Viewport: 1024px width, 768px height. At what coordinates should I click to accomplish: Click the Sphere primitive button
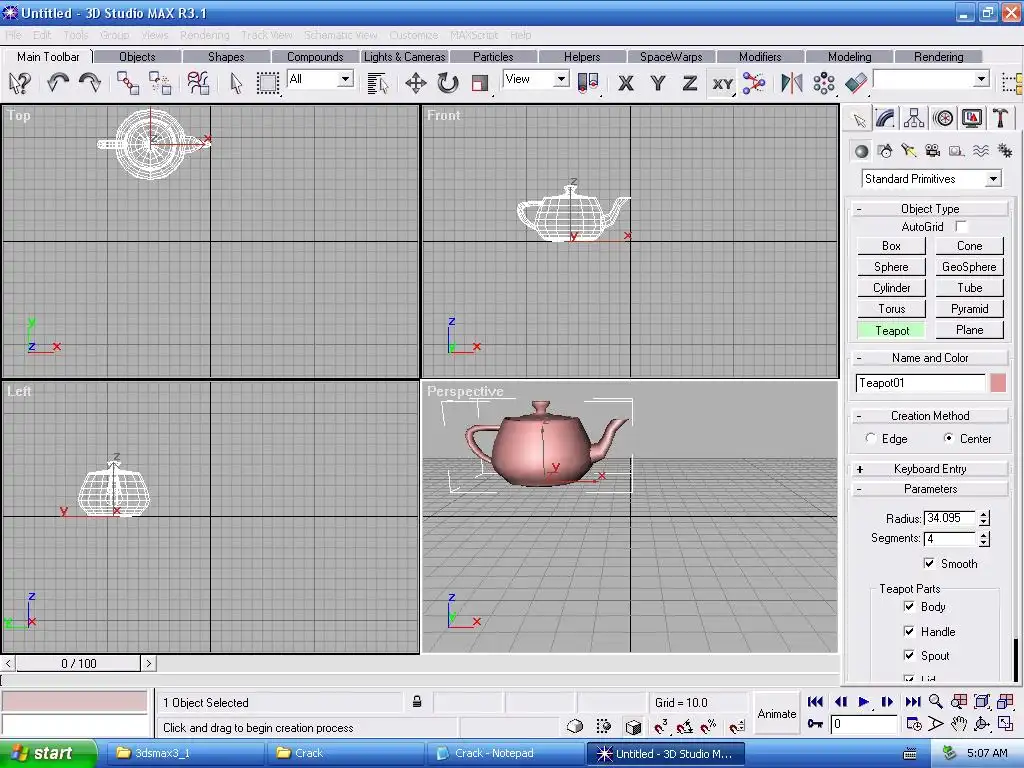(891, 267)
